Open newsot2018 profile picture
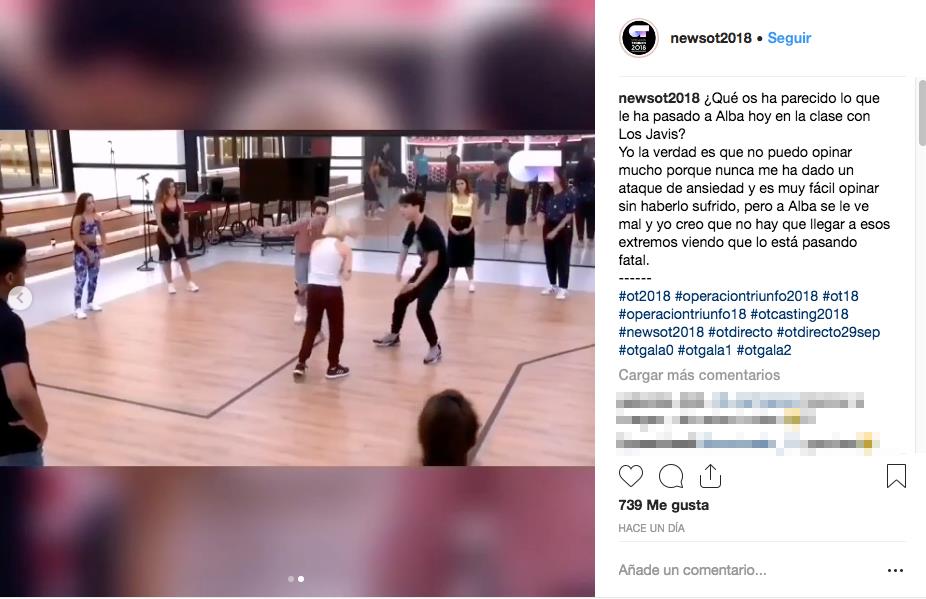Image resolution: width=926 pixels, height=599 pixels. 638,38
